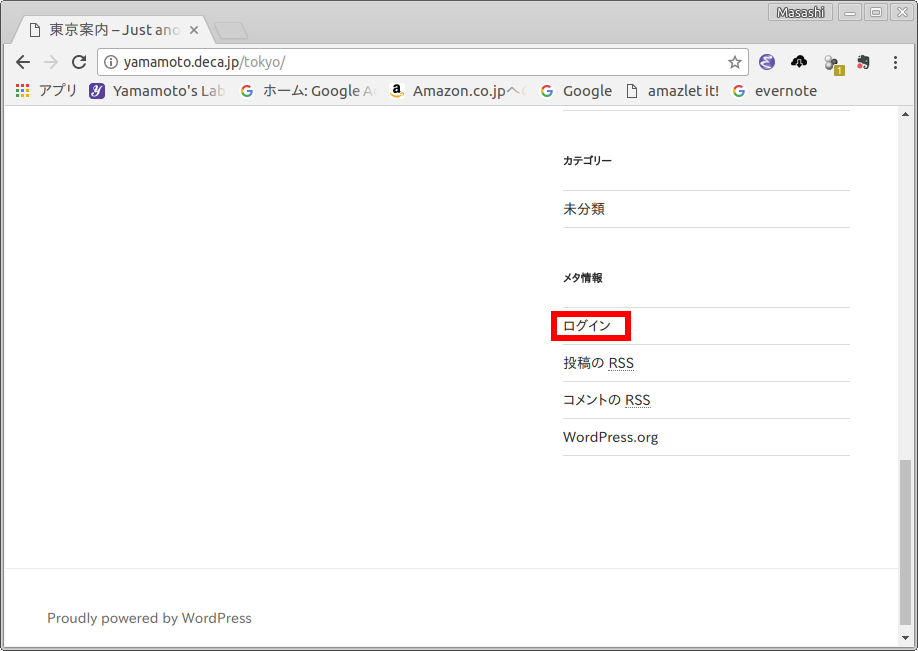This screenshot has height=651, width=918.
Task: Reload the current page
Action: coord(79,62)
